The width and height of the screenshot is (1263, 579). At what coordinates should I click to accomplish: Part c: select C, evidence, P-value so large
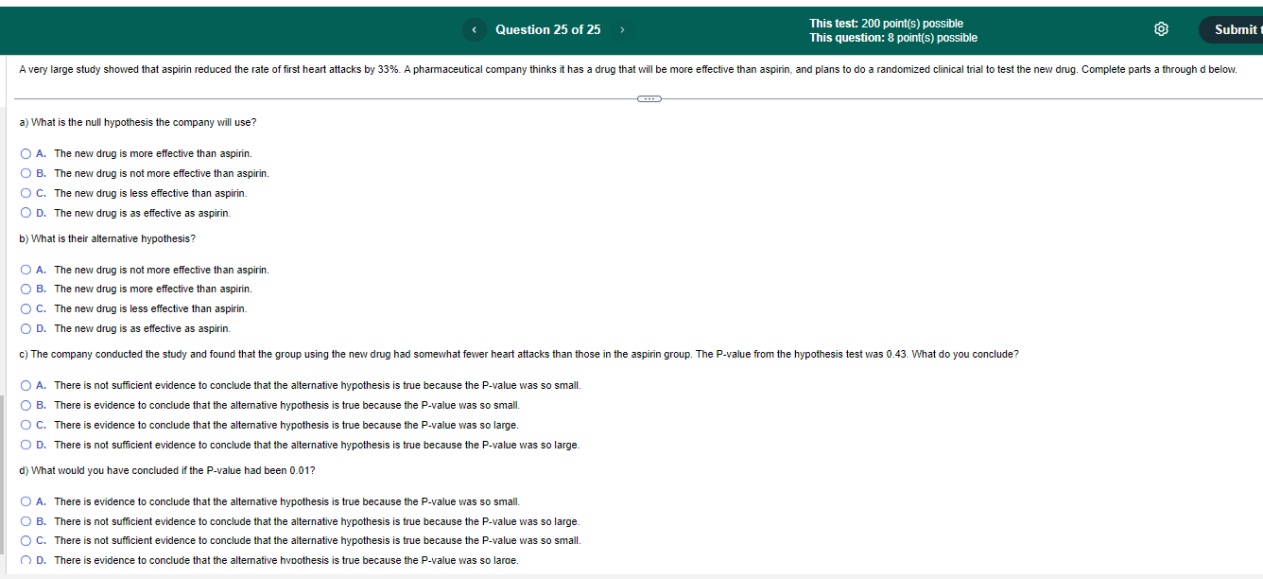click(x=26, y=425)
